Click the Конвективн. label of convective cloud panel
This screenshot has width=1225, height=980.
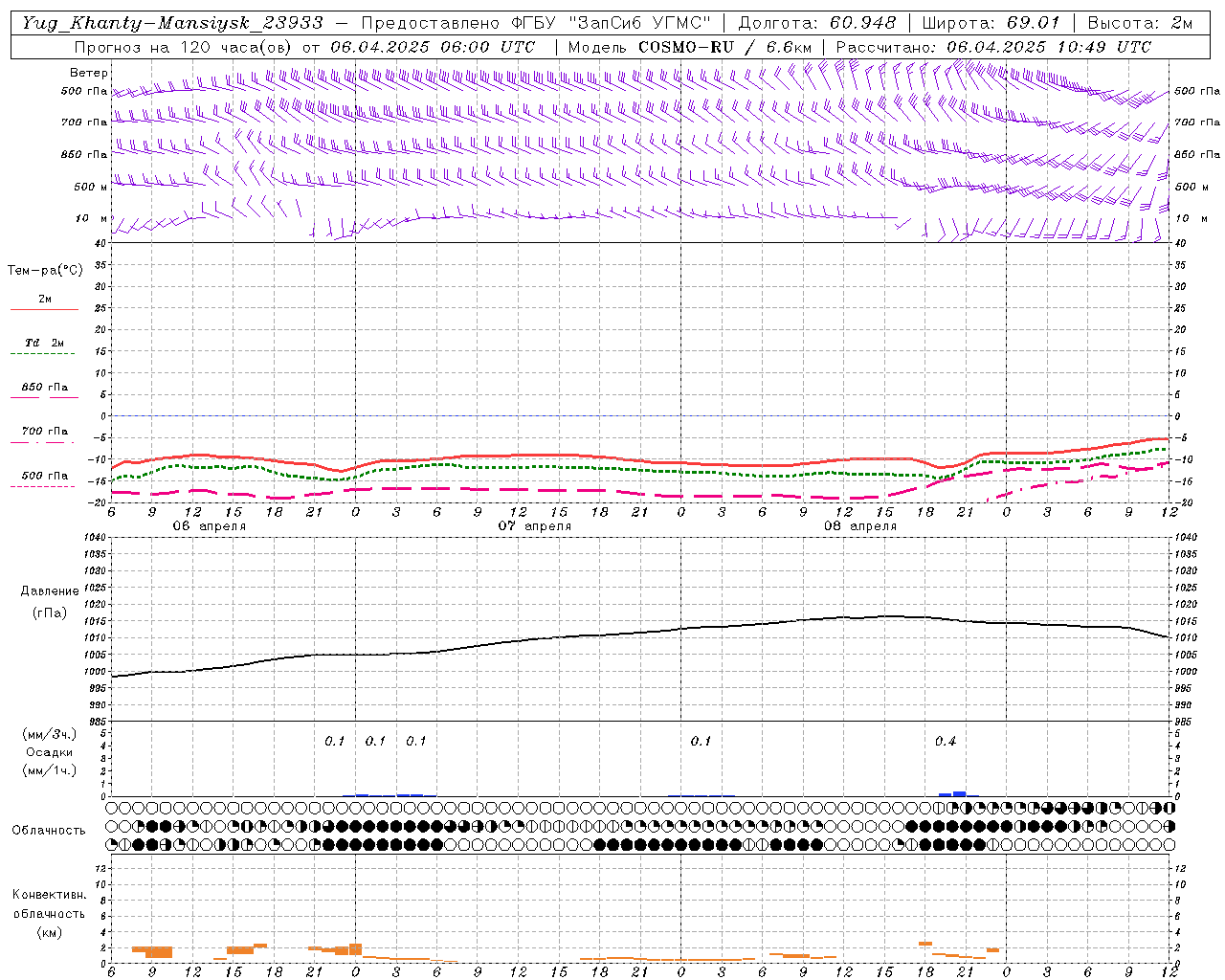coord(49,895)
